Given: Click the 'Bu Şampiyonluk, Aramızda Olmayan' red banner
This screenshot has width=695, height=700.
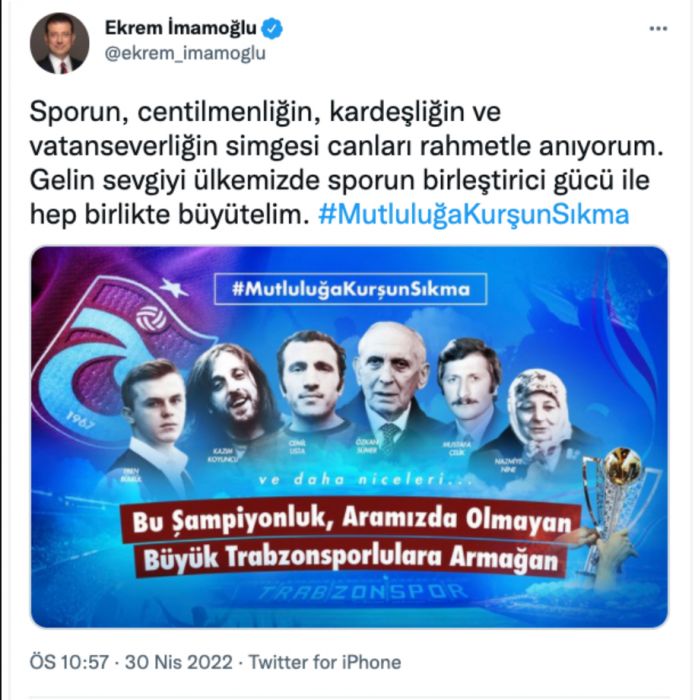Looking at the screenshot, I should pyautogui.click(x=351, y=519).
